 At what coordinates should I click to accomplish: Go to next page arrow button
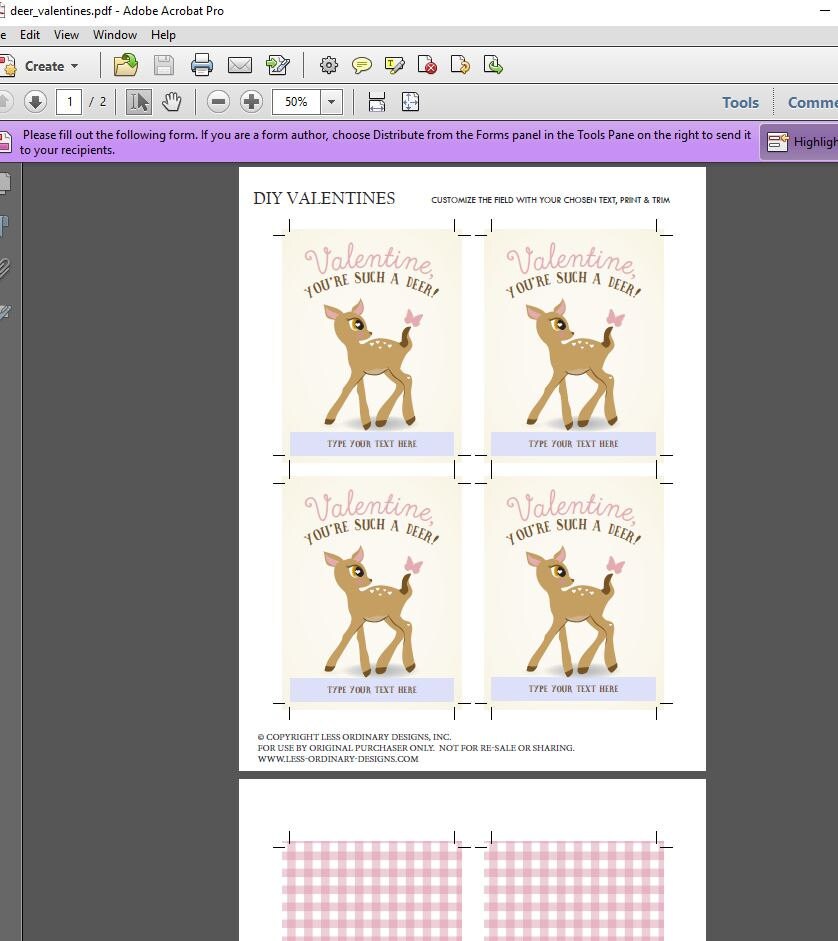35,102
